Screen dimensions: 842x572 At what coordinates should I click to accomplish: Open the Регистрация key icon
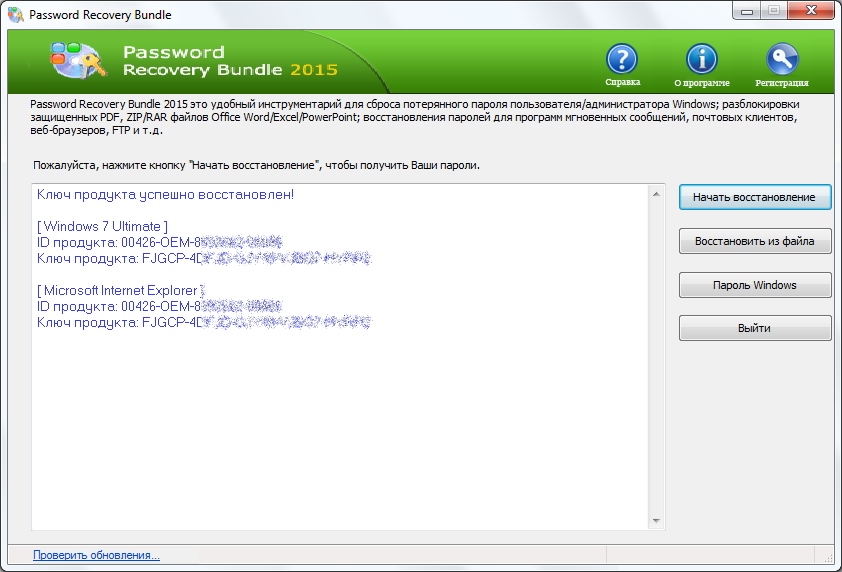[x=782, y=59]
